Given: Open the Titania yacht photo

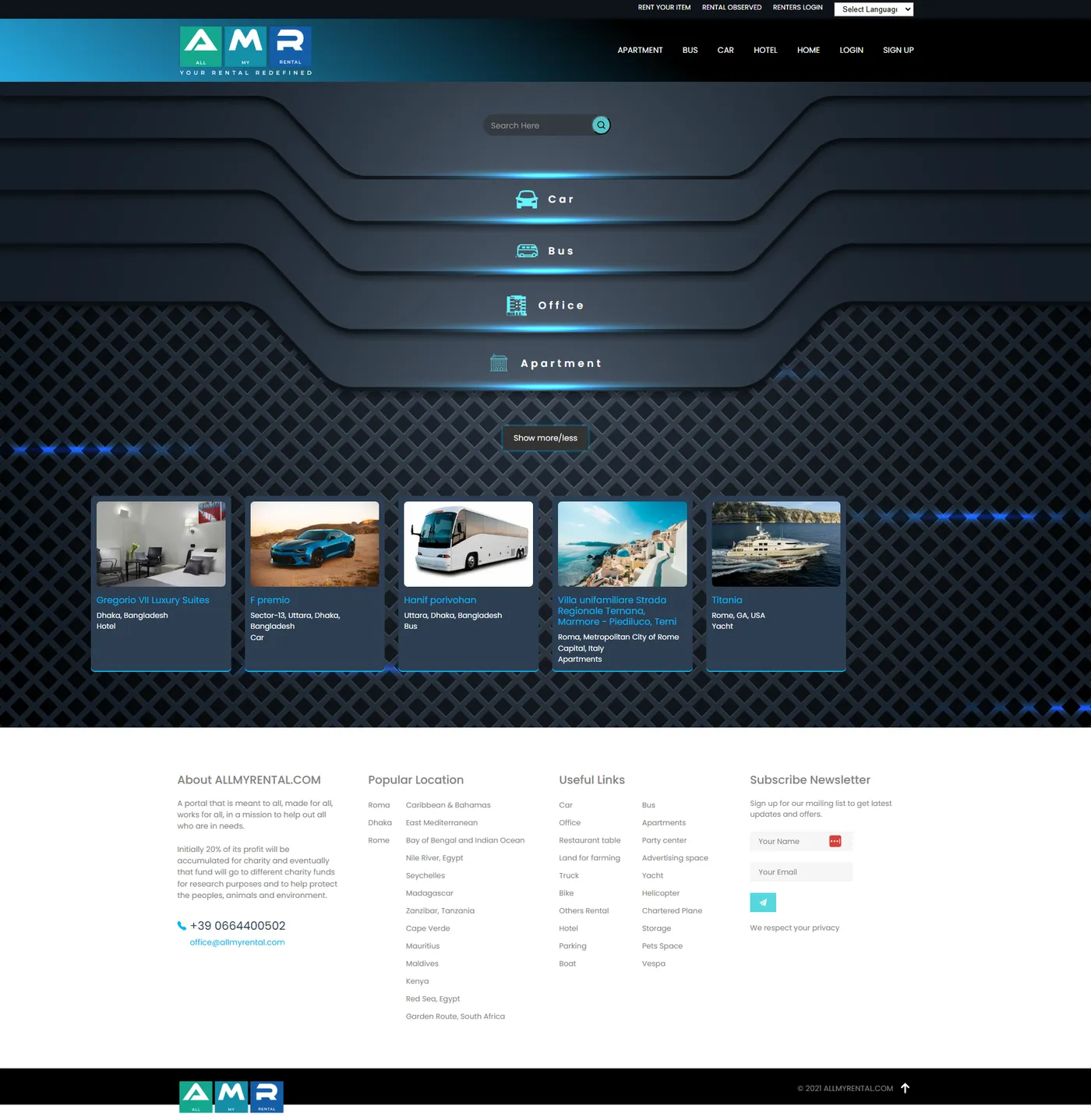Looking at the screenshot, I should 776,544.
